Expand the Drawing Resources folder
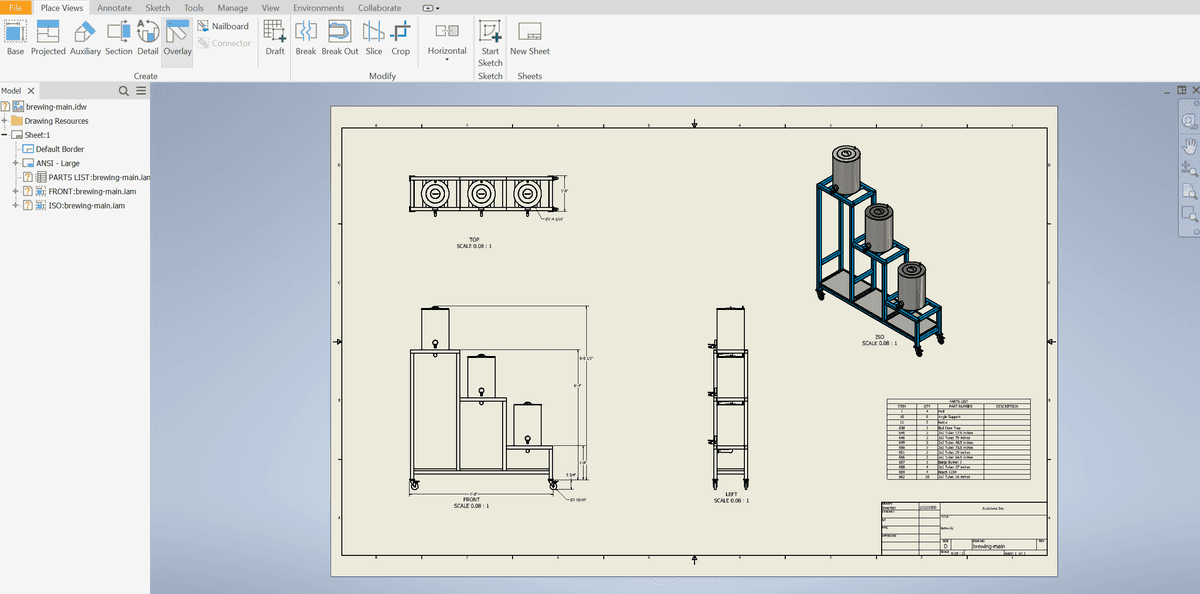The height and width of the screenshot is (594, 1200). 5,121
